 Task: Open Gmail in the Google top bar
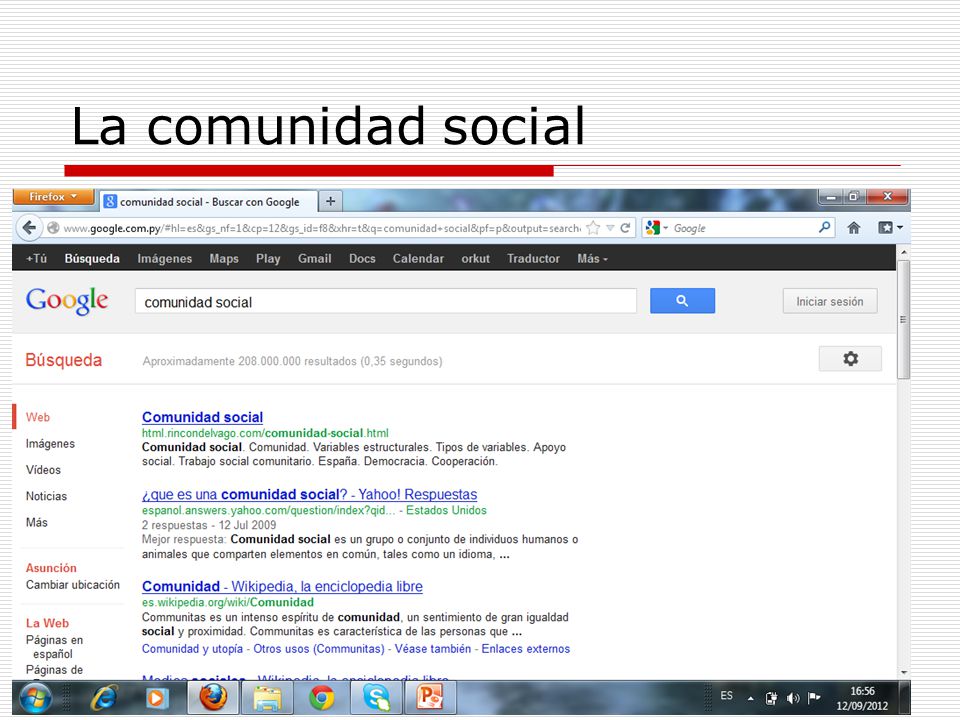[315, 258]
